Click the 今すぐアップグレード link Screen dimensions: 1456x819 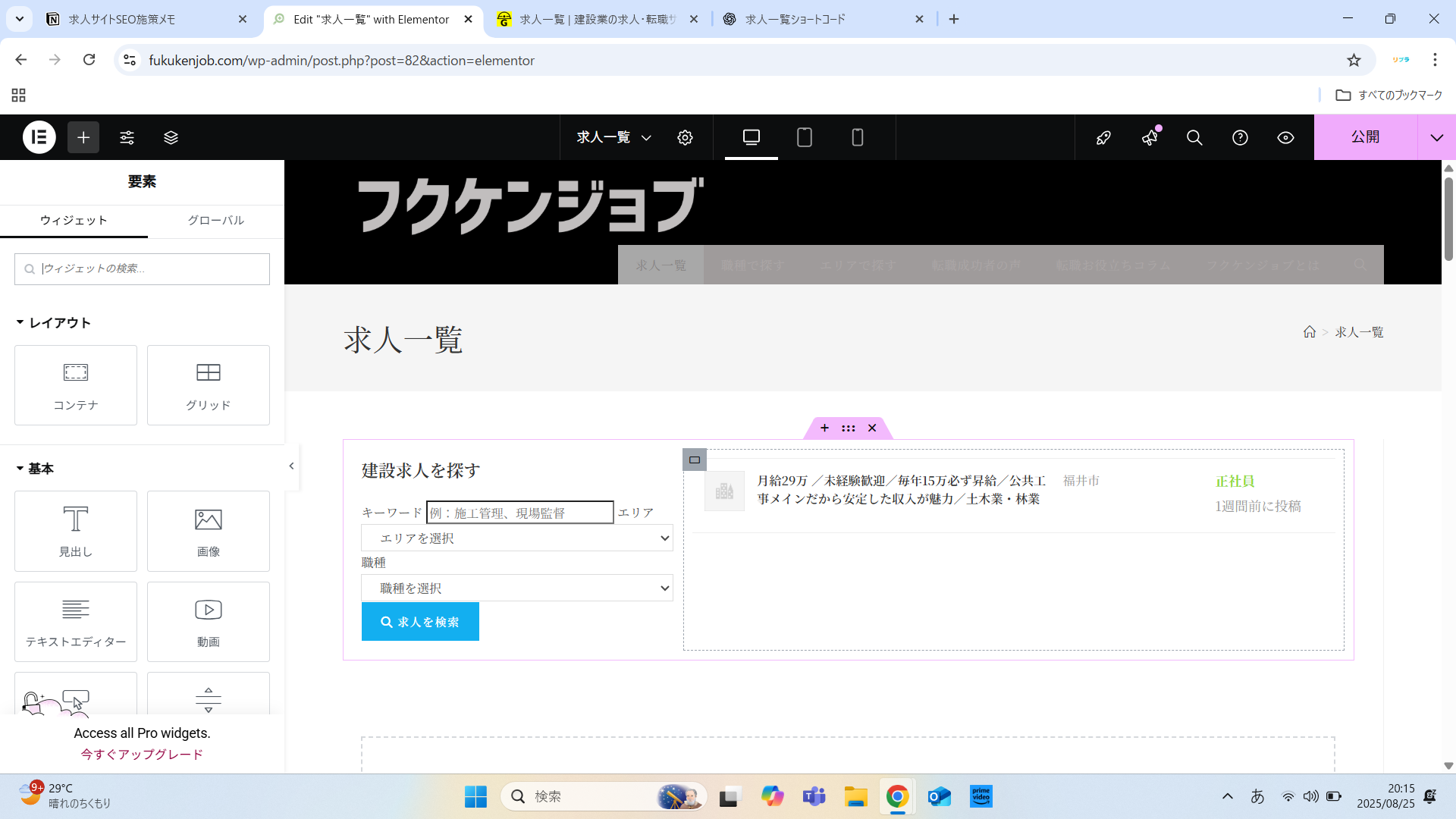pyautogui.click(x=142, y=755)
